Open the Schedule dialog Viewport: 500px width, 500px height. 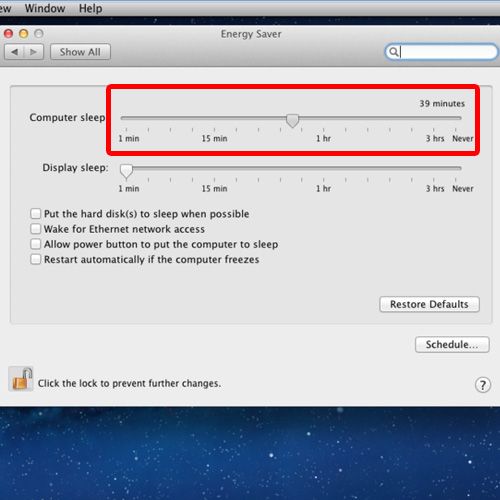[x=452, y=344]
